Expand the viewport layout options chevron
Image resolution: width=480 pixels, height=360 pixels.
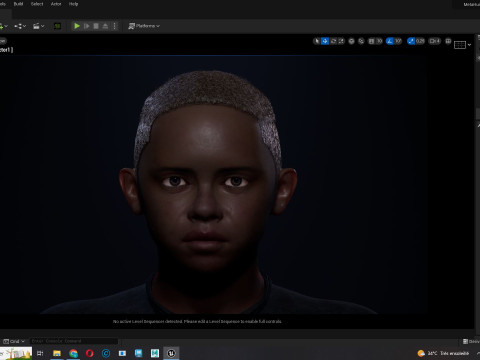[469, 45]
